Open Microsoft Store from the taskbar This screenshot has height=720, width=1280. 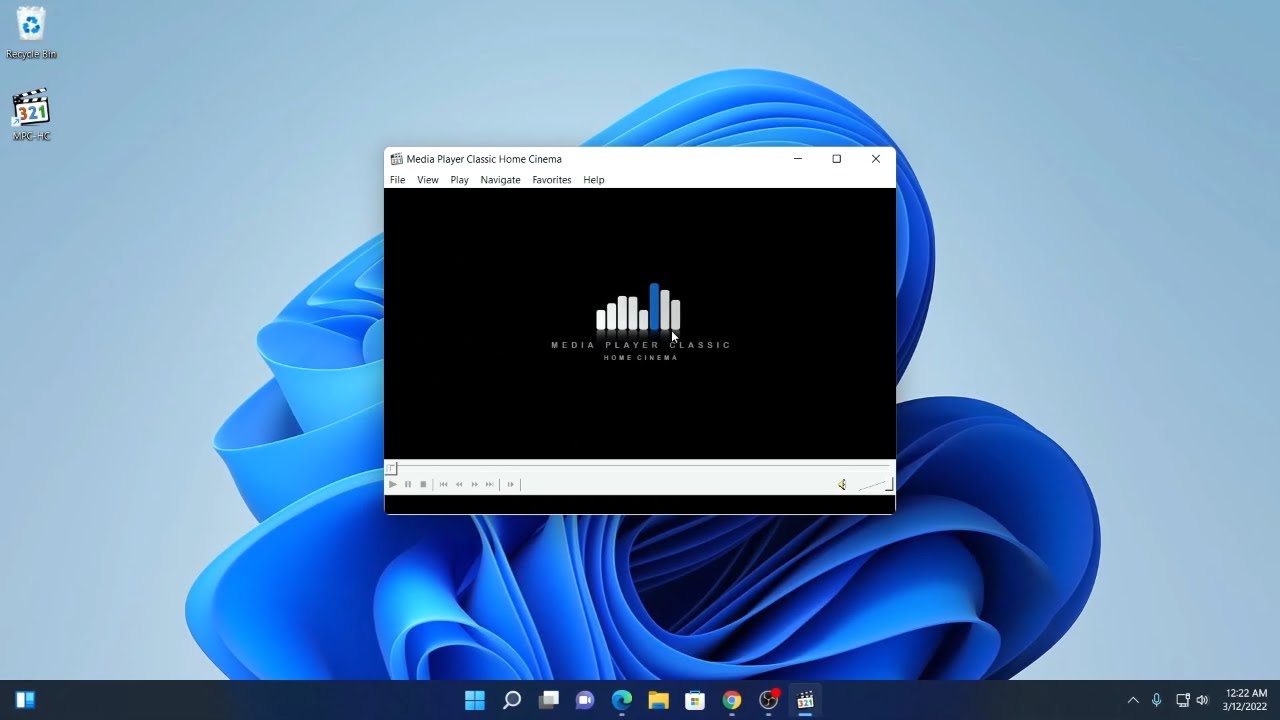point(695,700)
